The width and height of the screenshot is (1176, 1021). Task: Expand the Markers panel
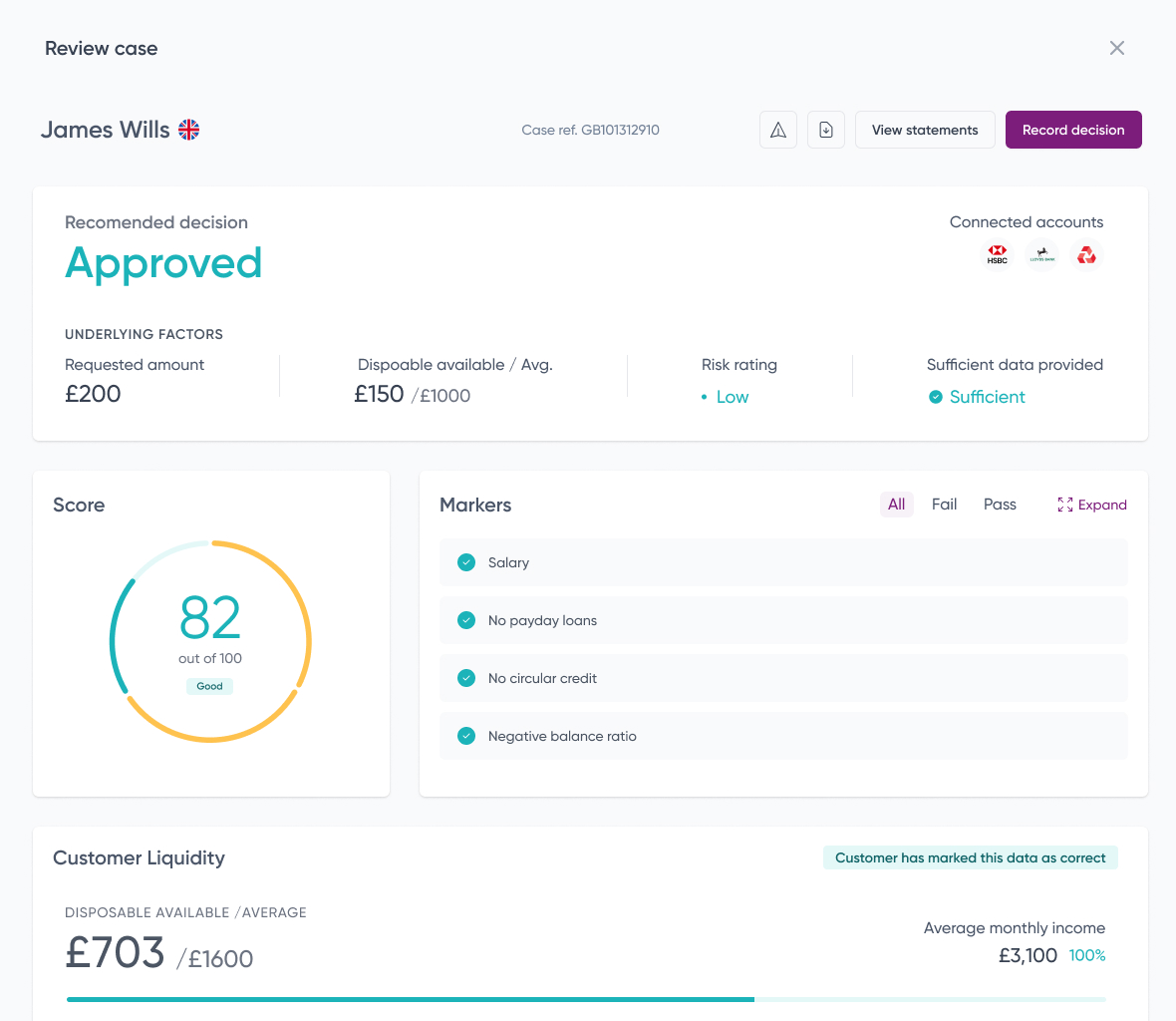click(x=1092, y=505)
